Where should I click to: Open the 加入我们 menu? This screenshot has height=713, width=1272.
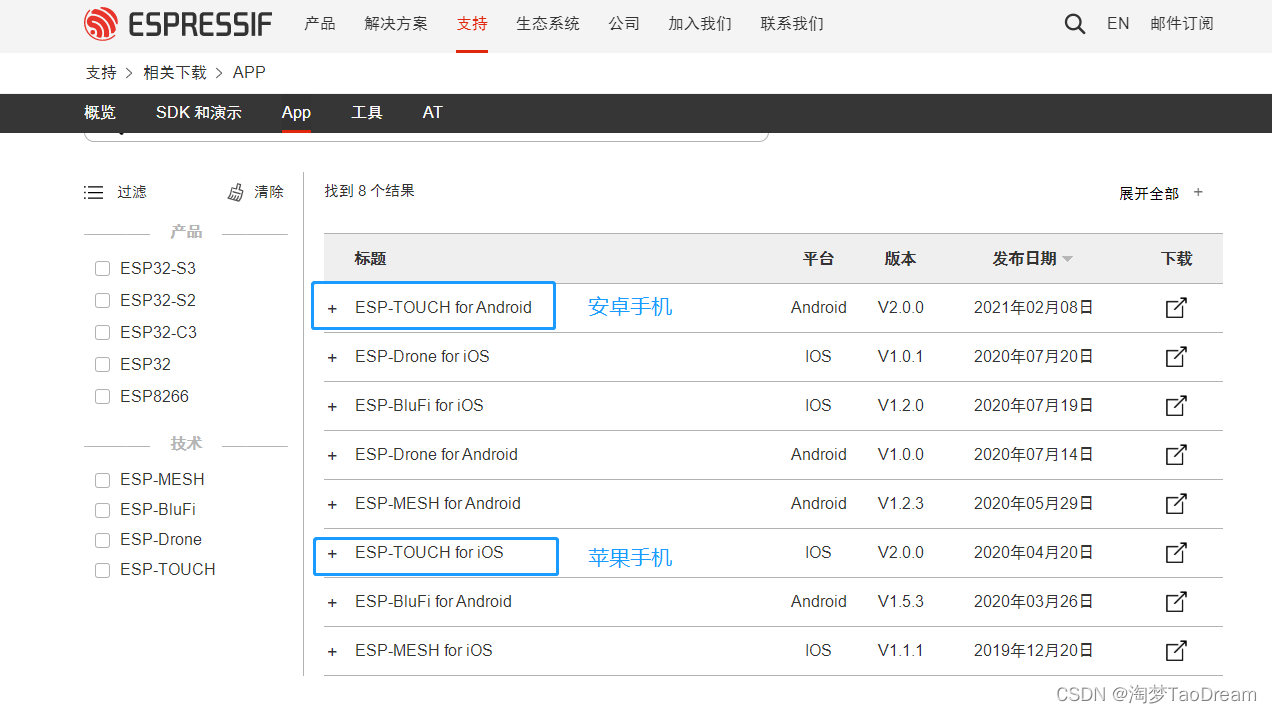point(700,23)
